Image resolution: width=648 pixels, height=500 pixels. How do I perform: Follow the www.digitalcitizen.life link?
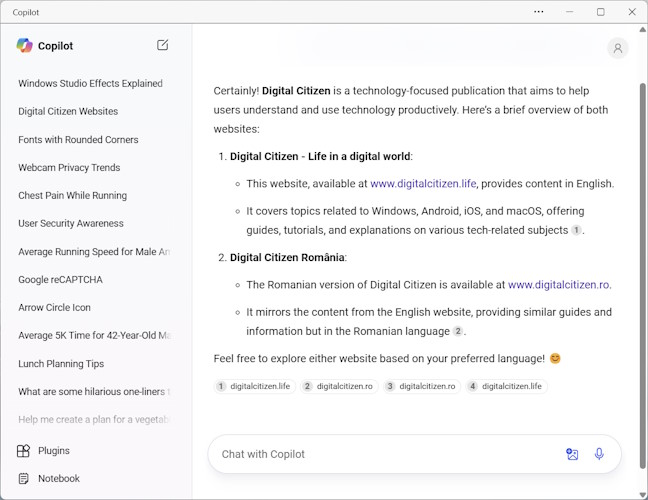423,183
